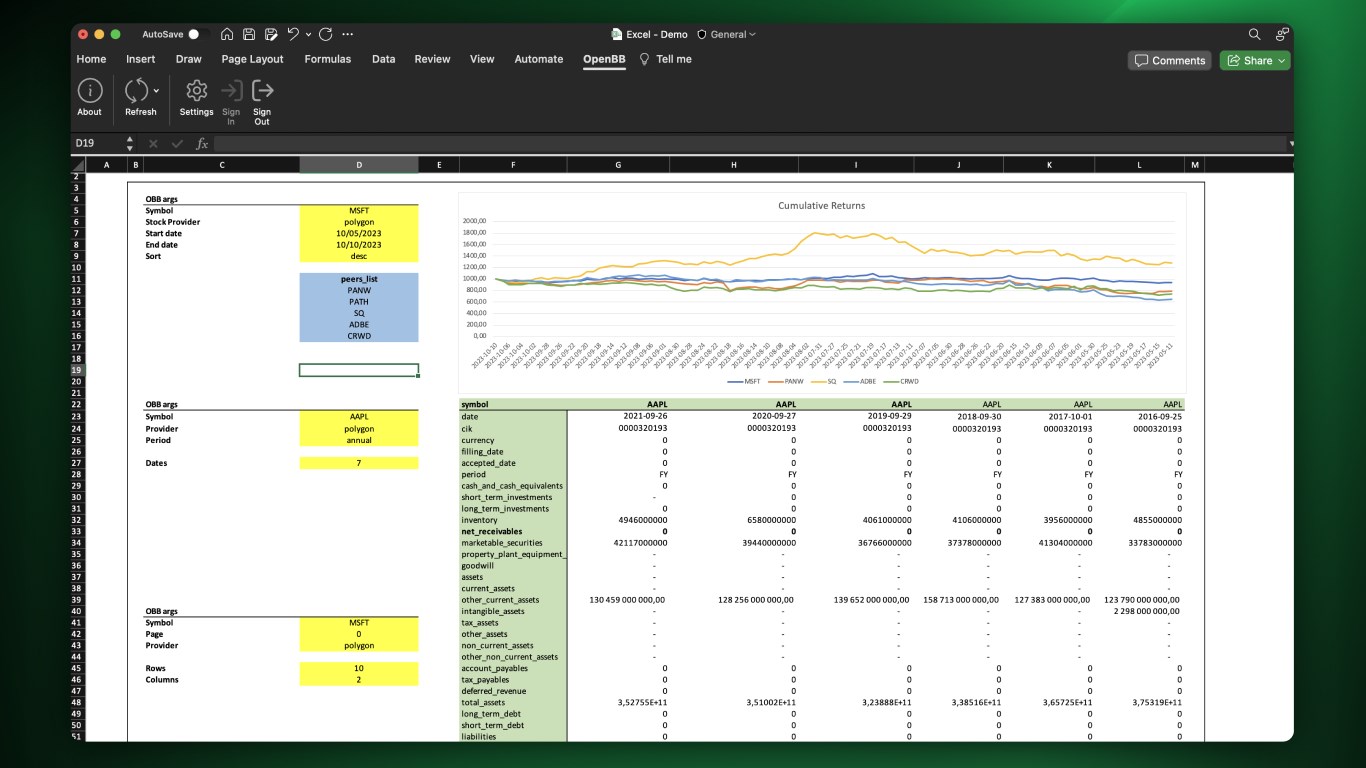The height and width of the screenshot is (768, 1366).
Task: Click the SQ legend entry in chart
Action: coord(825,381)
